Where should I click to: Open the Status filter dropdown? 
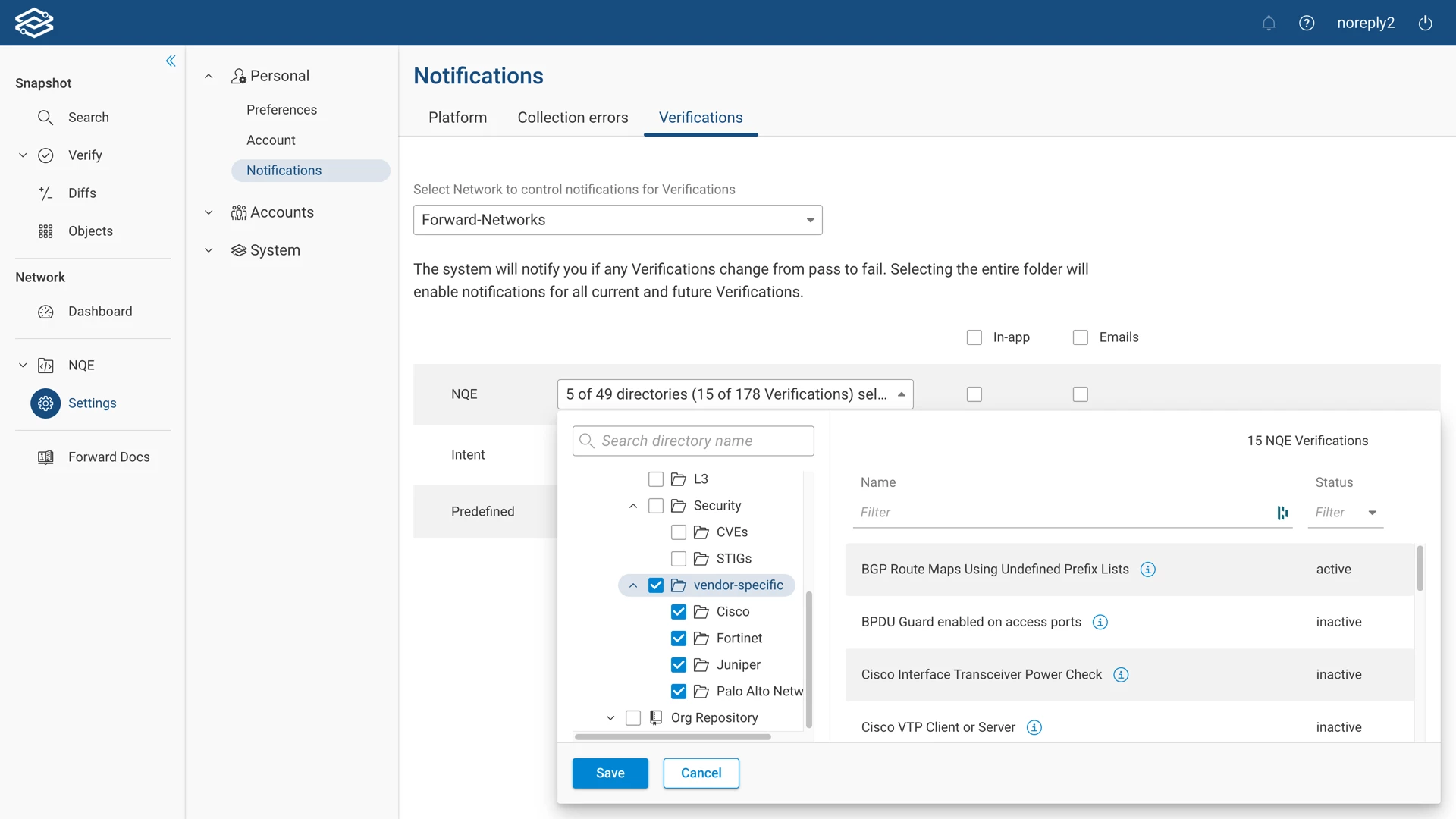pyautogui.click(x=1372, y=513)
